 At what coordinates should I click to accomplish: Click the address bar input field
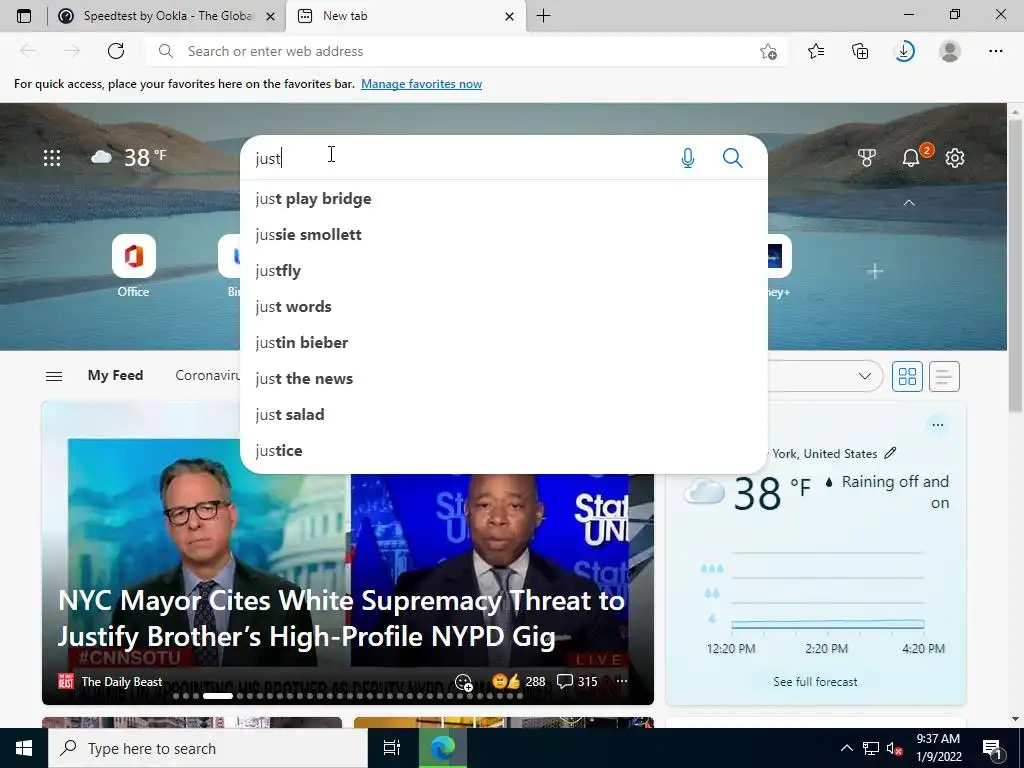click(467, 52)
